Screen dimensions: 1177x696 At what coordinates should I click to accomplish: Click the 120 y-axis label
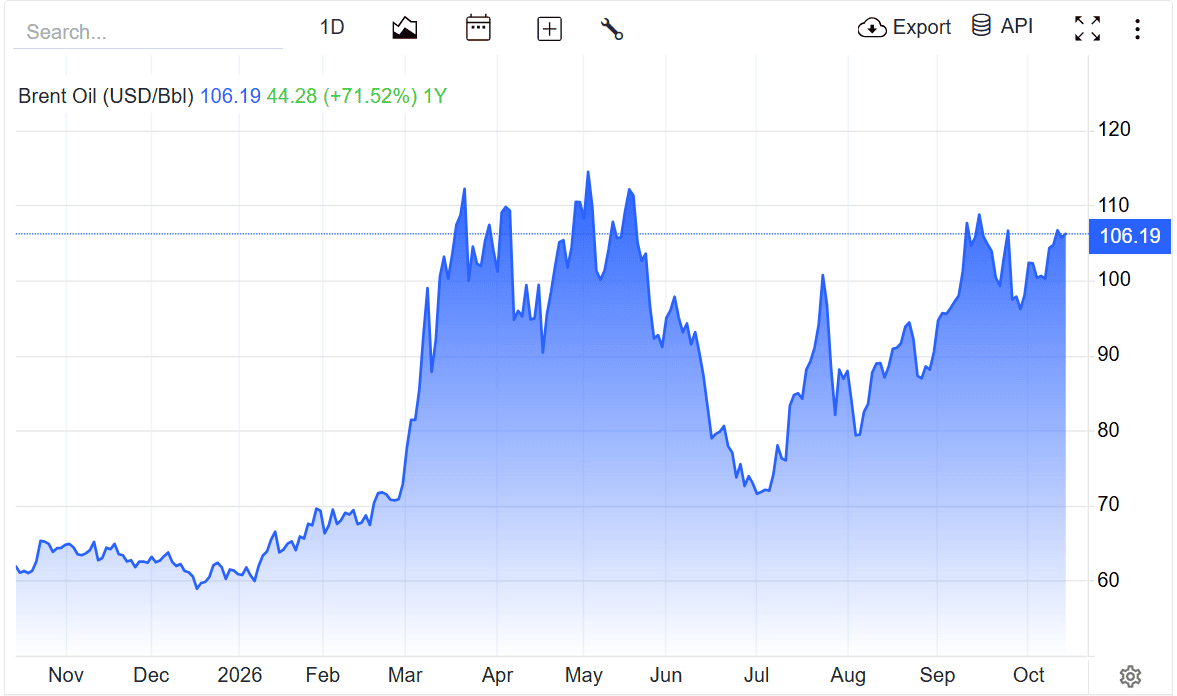coord(1114,129)
